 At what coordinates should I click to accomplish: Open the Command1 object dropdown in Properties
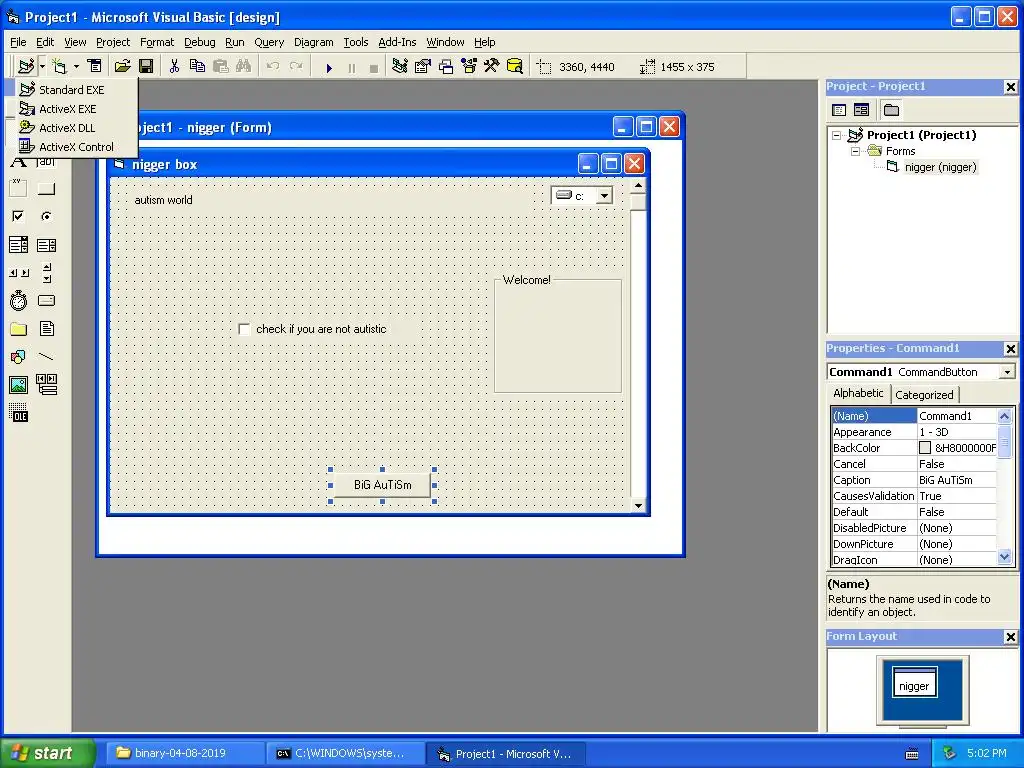tap(1007, 372)
